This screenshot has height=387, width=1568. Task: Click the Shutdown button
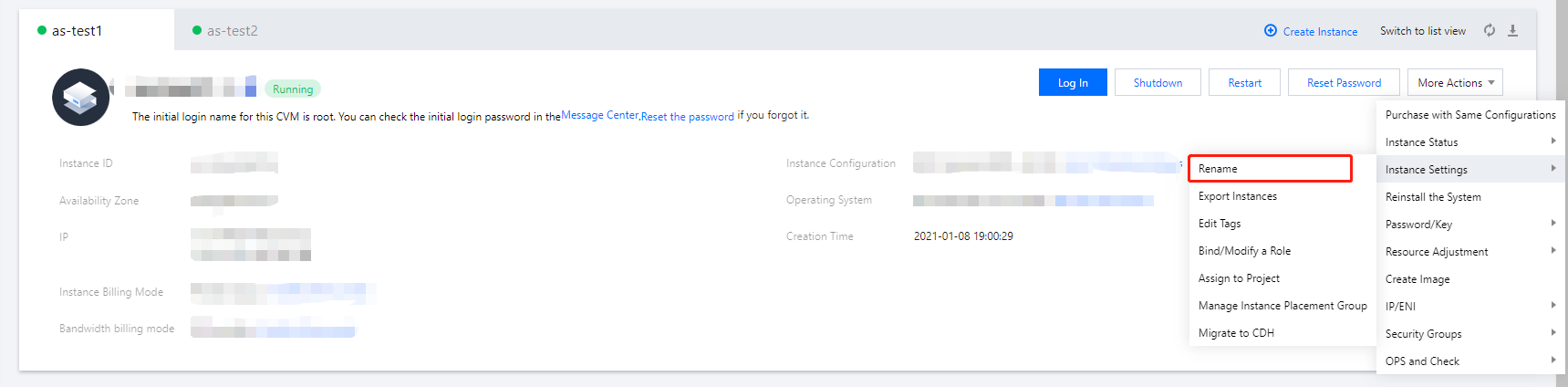1158,82
